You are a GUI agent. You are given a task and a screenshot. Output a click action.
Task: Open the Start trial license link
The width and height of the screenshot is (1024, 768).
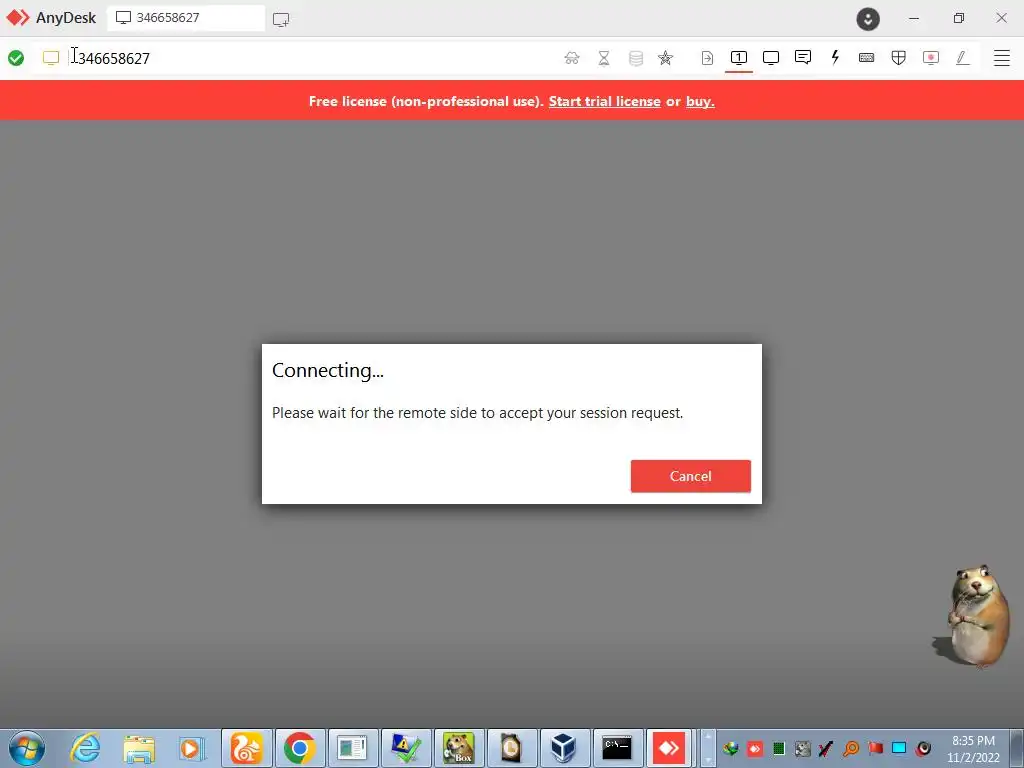click(x=604, y=101)
